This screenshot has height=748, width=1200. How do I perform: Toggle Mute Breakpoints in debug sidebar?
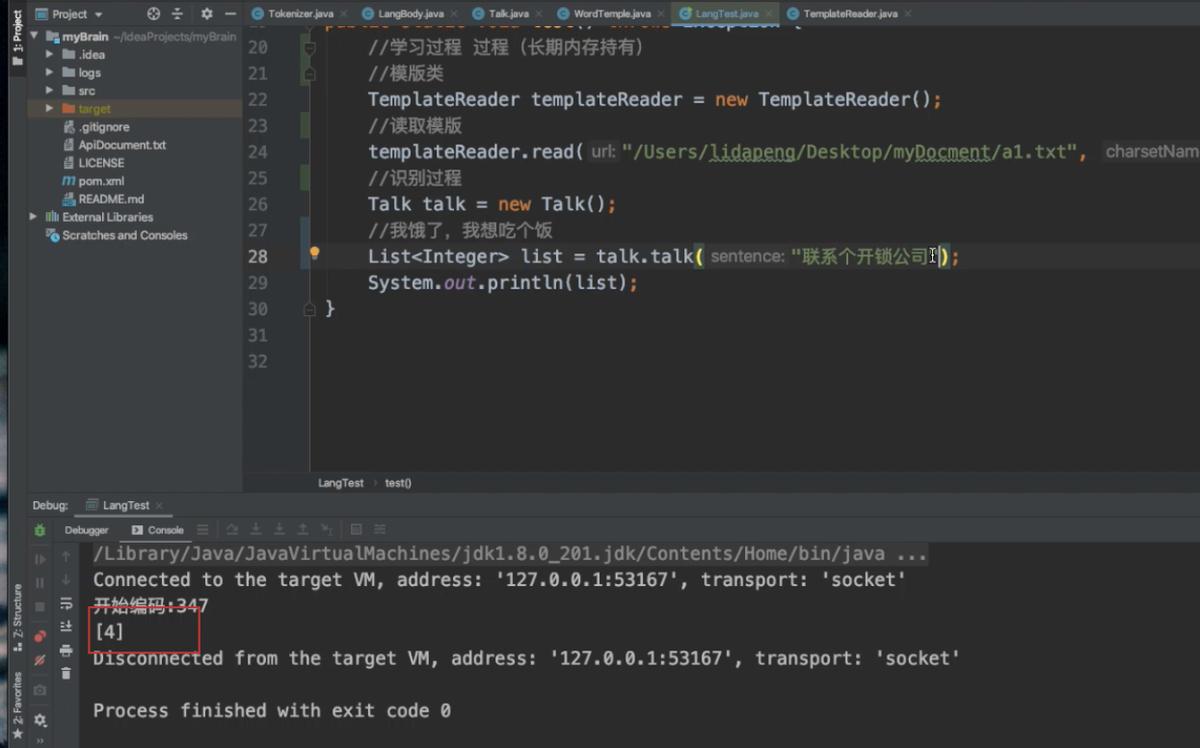[40, 661]
